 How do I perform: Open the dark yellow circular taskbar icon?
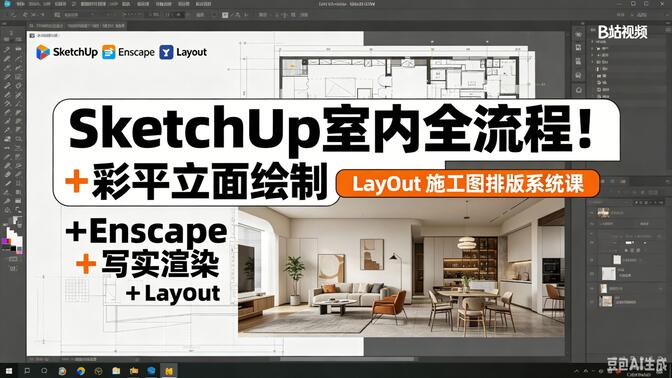tap(98, 371)
